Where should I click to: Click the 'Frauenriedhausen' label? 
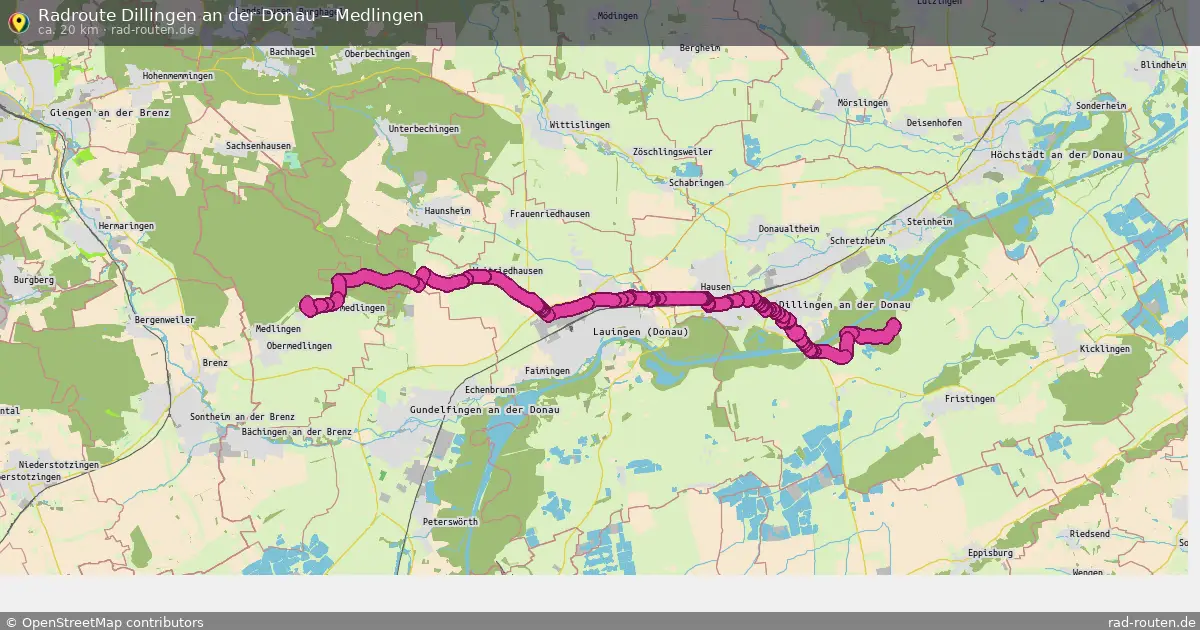click(x=549, y=214)
